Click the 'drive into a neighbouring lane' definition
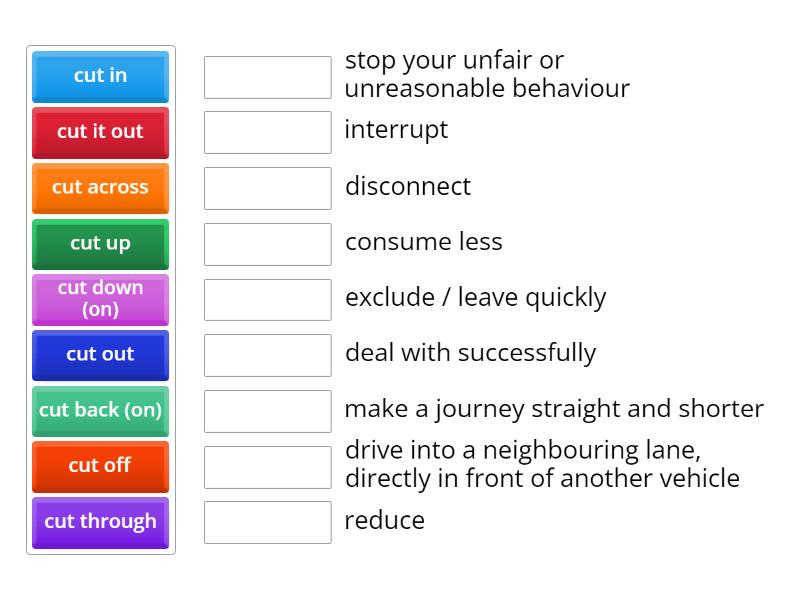Image resolution: width=800 pixels, height=600 pixels. [540, 464]
